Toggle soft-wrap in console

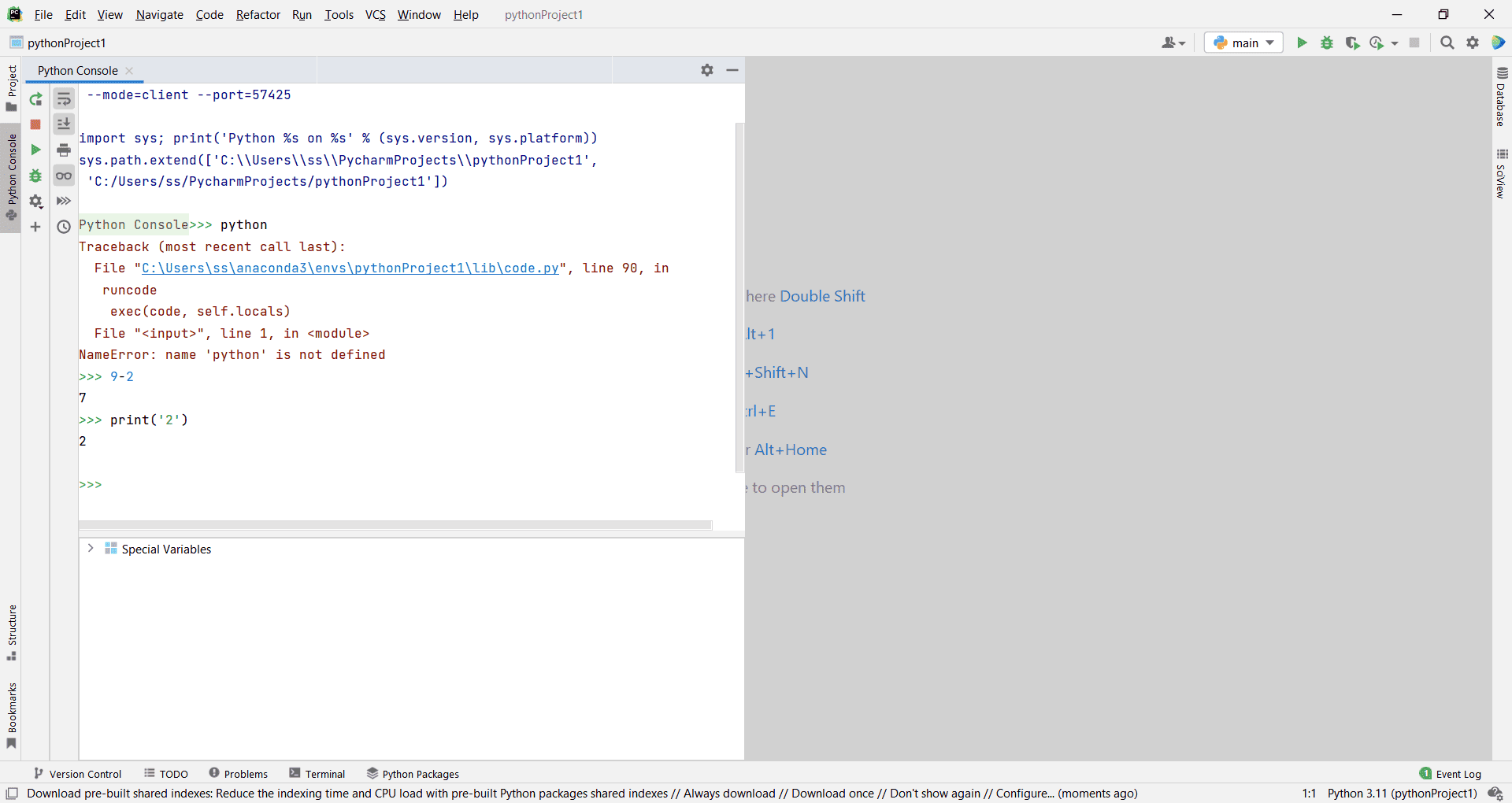[x=64, y=99]
